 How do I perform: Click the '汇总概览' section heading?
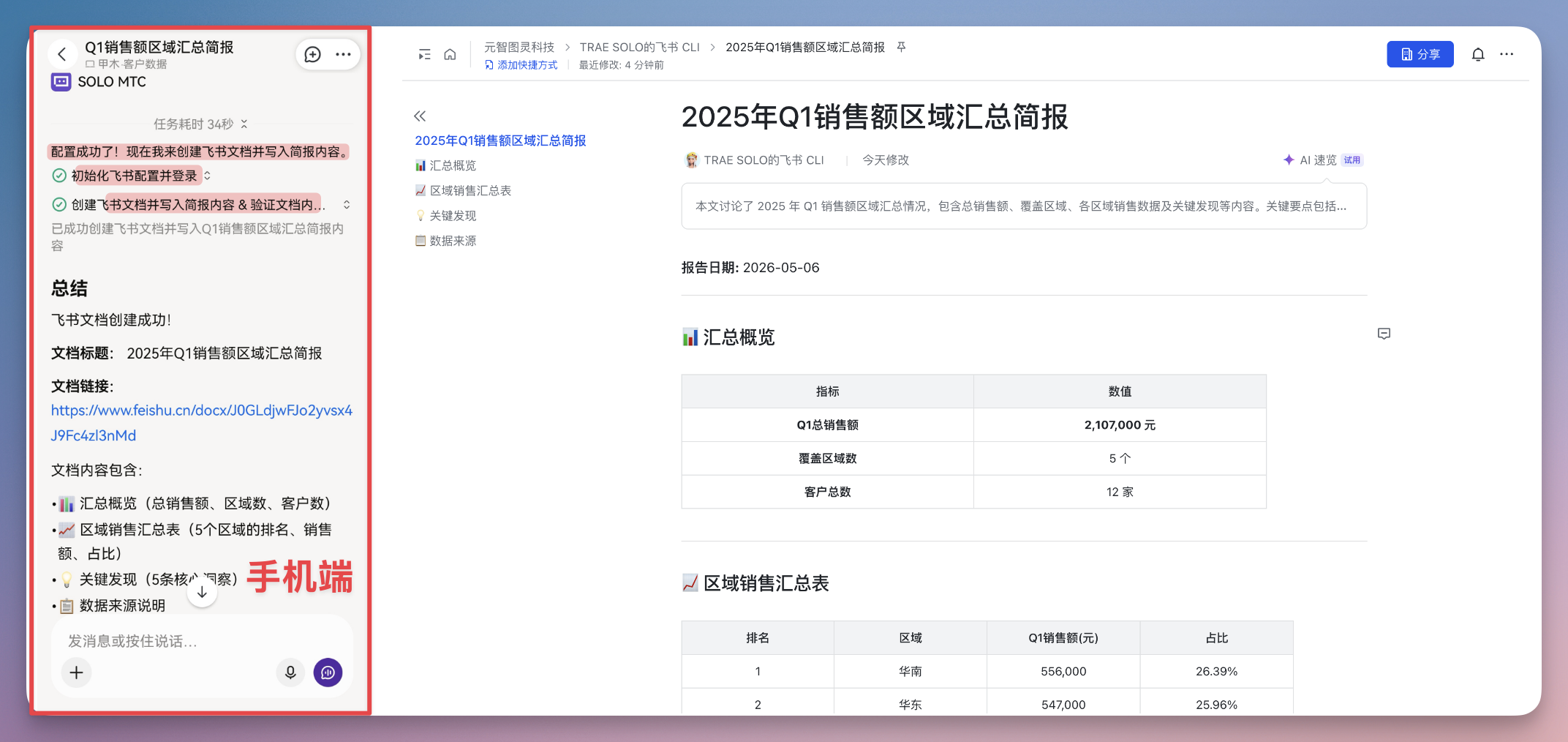[728, 337]
